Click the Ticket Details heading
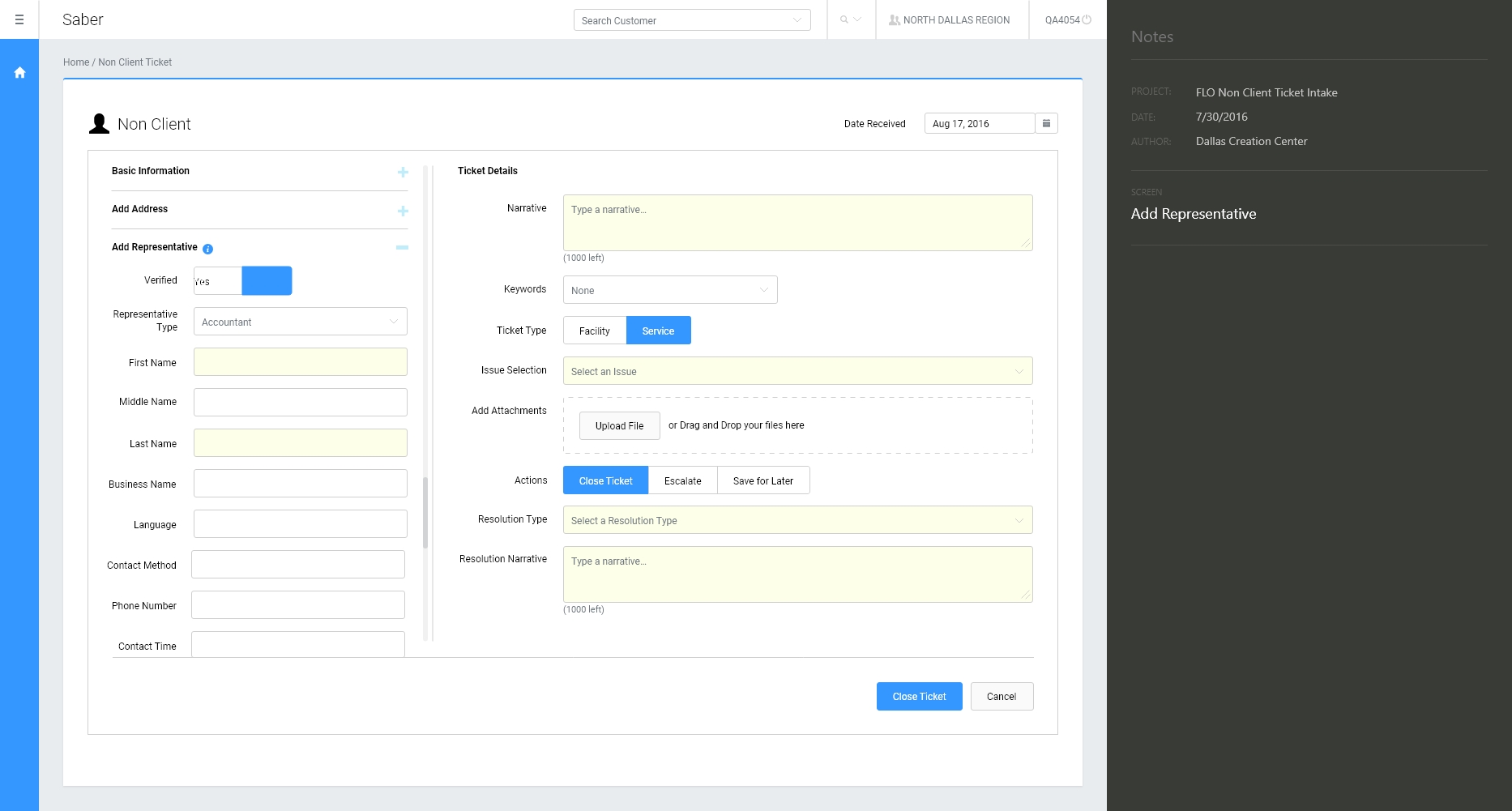This screenshot has height=811, width=1512. tap(488, 171)
